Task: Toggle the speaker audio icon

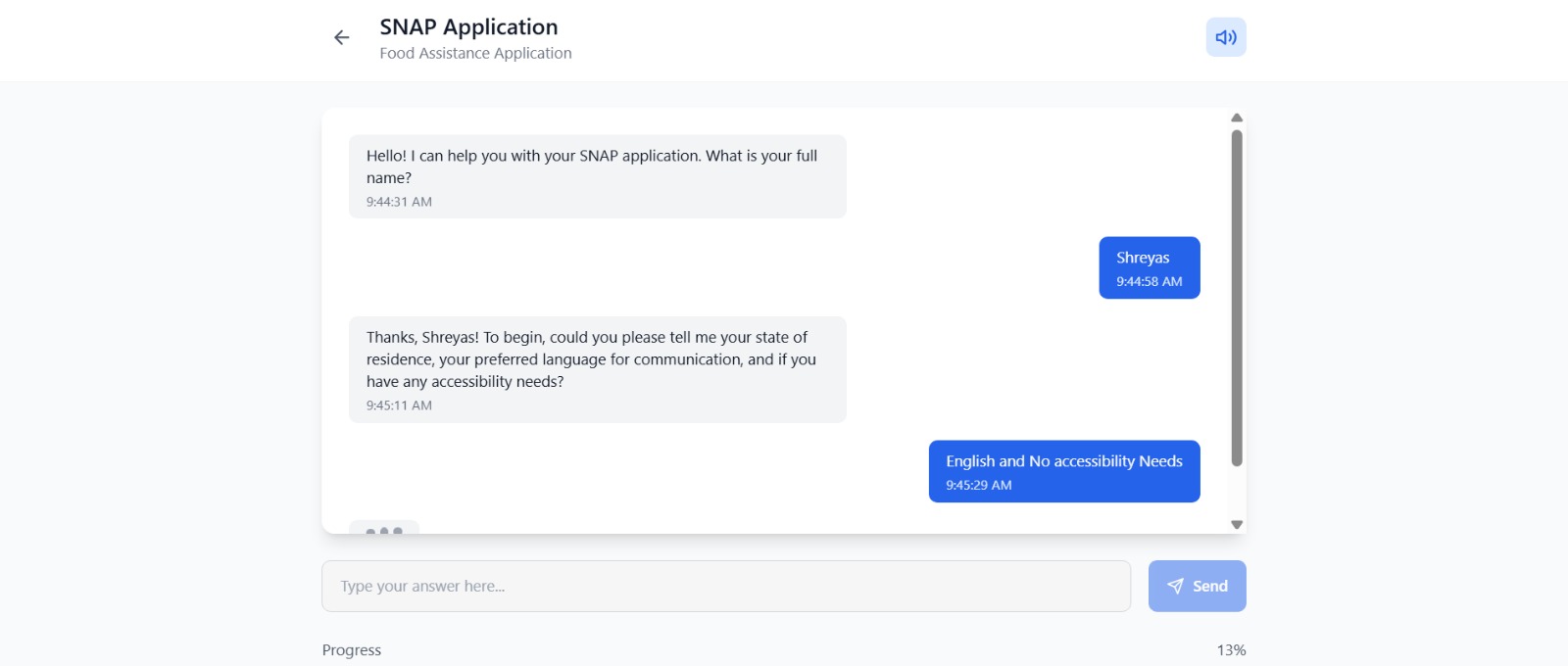Action: [x=1225, y=37]
